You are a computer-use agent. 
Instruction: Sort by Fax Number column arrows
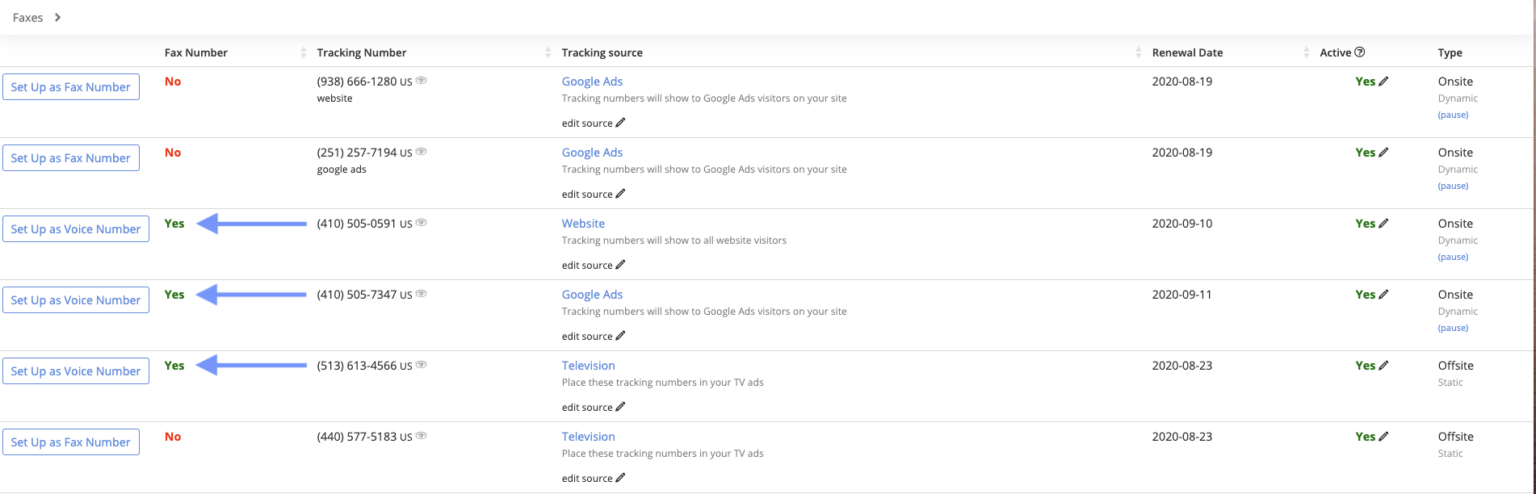[304, 53]
